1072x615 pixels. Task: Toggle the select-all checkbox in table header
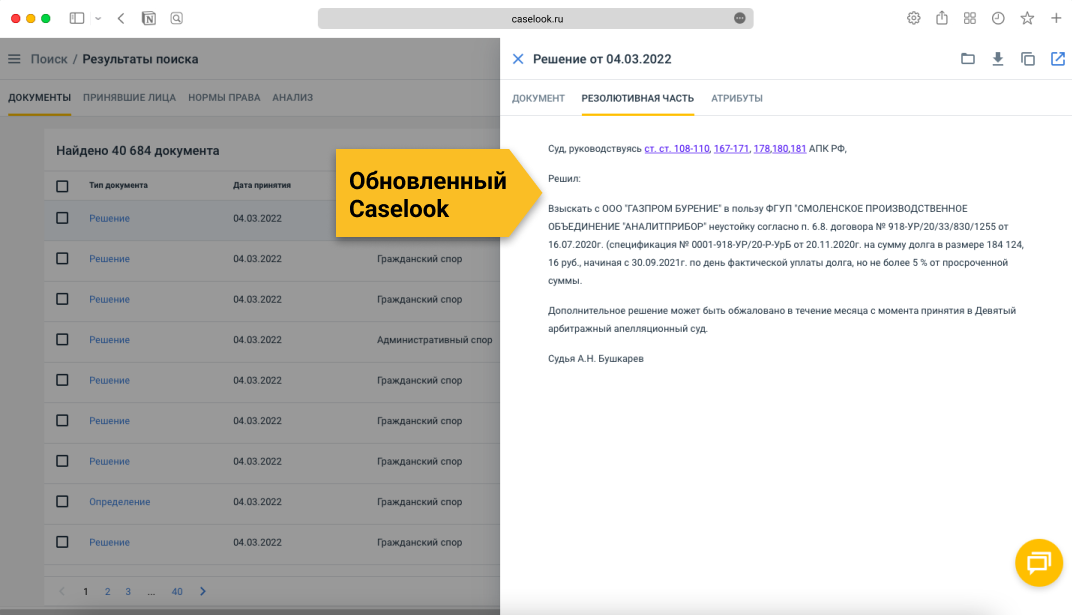62,186
